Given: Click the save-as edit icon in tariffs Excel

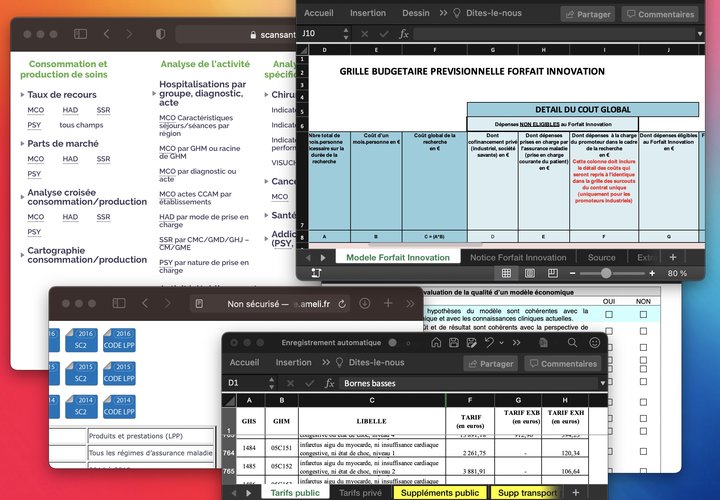Looking at the screenshot, I should 471,343.
